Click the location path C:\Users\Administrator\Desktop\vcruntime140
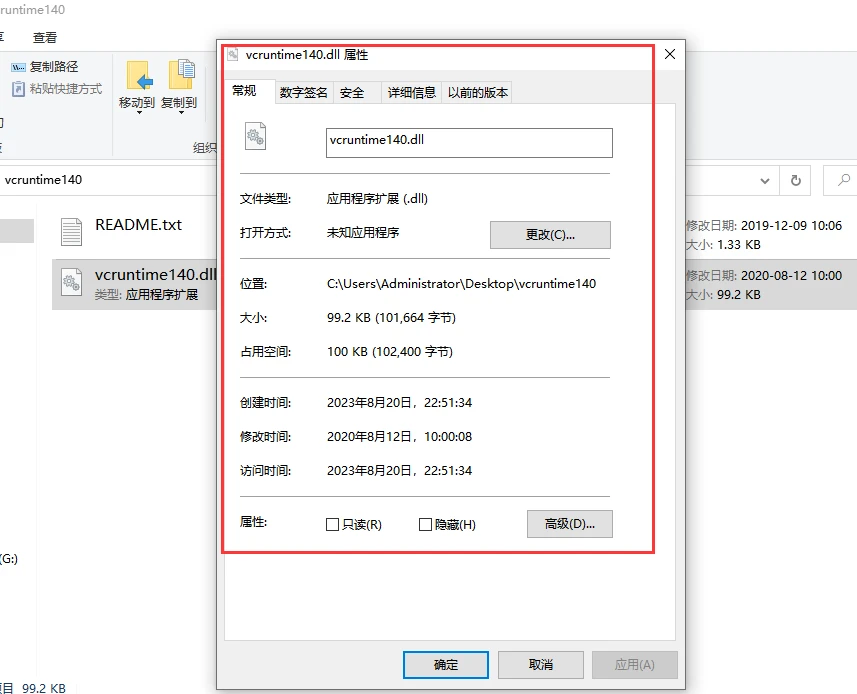 pos(461,284)
